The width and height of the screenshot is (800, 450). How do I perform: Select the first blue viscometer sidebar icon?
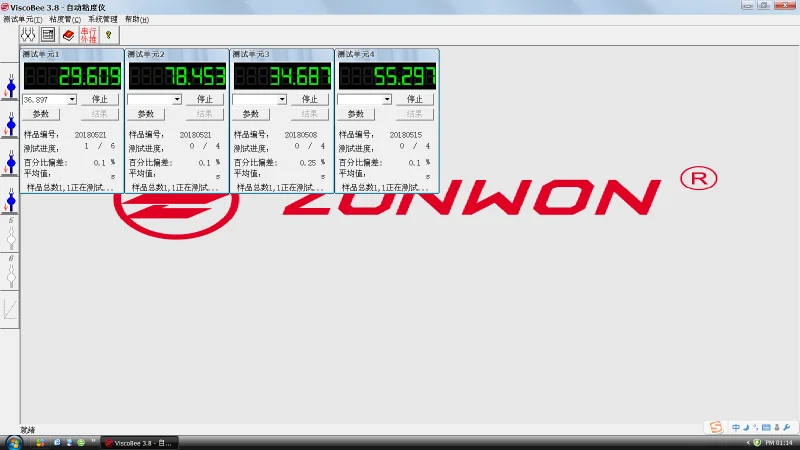pos(10,87)
